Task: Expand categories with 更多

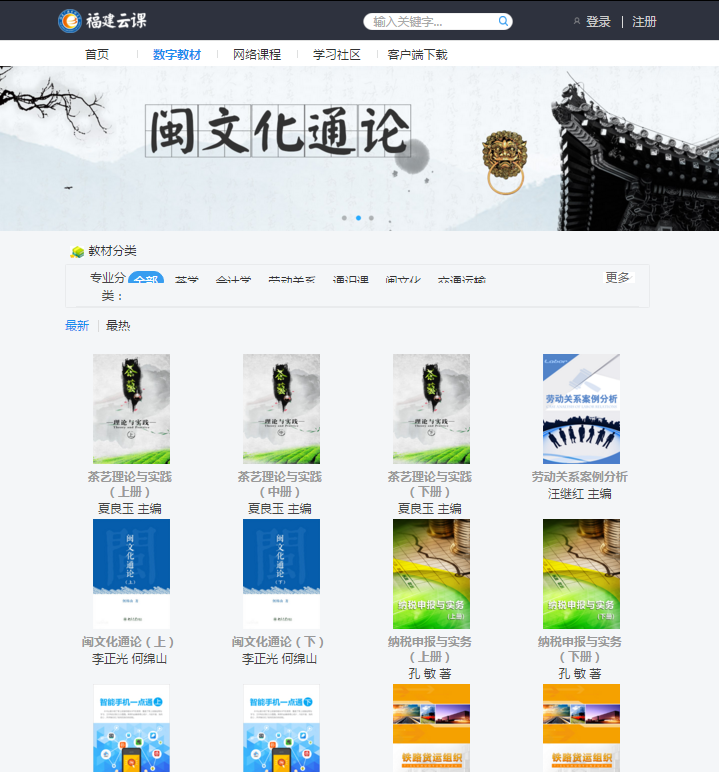Action: point(617,277)
